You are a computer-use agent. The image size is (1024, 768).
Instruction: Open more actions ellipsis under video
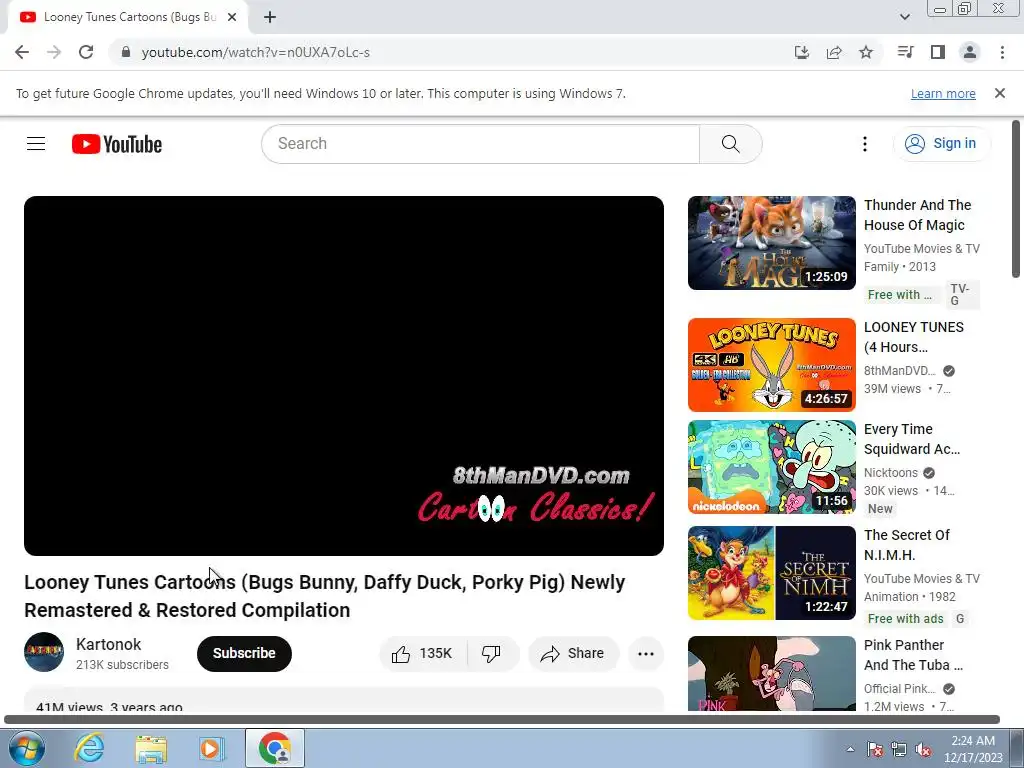tap(646, 653)
